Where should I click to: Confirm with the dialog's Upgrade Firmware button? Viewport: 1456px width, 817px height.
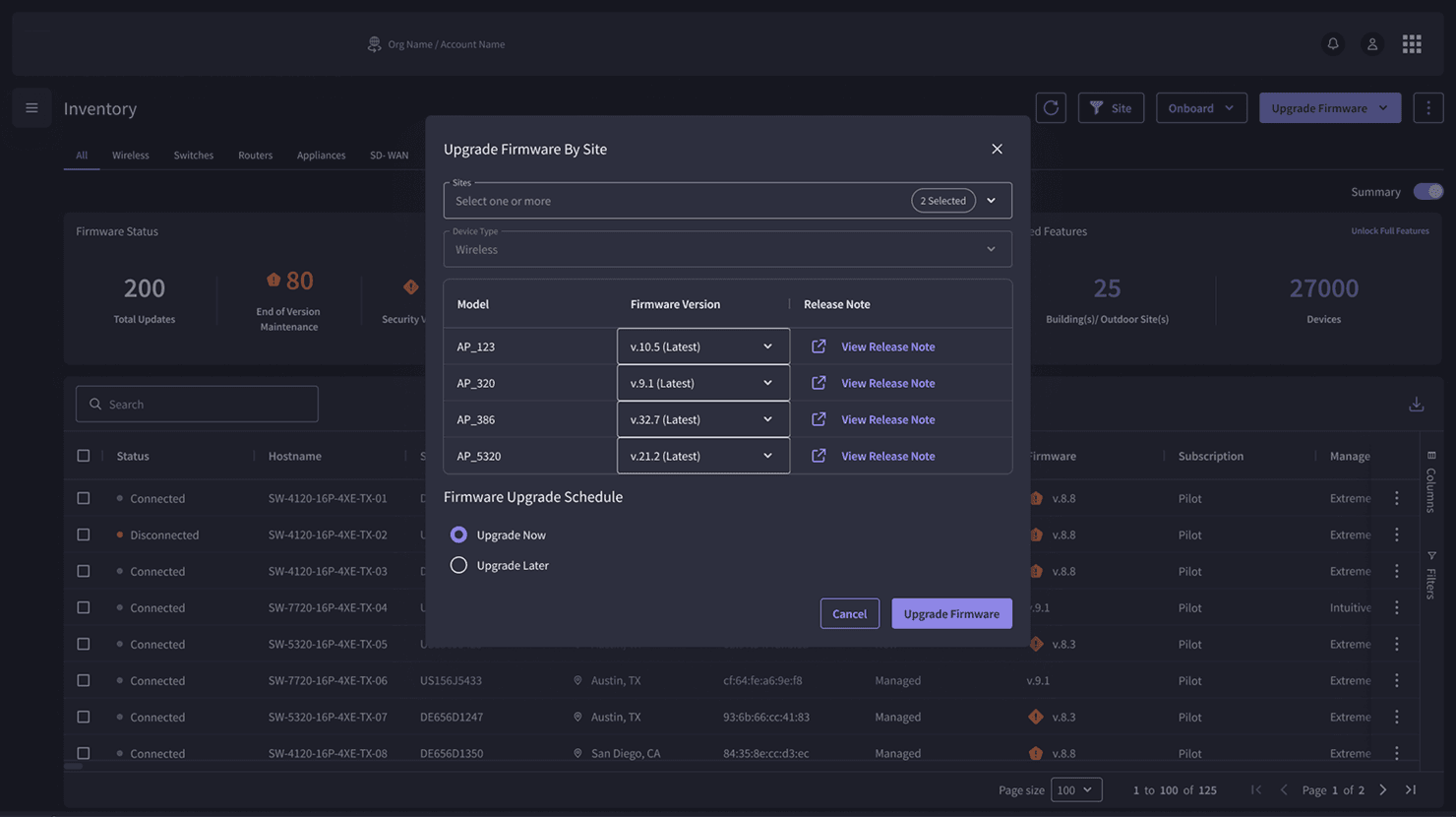(951, 613)
